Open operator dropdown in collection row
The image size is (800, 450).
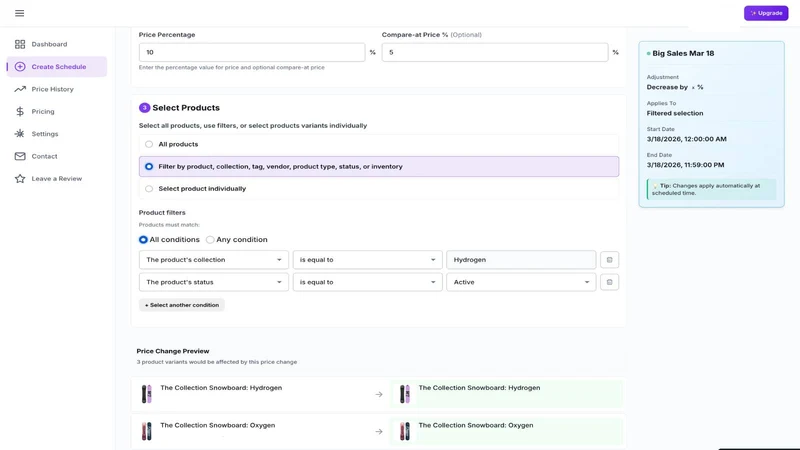click(x=367, y=260)
